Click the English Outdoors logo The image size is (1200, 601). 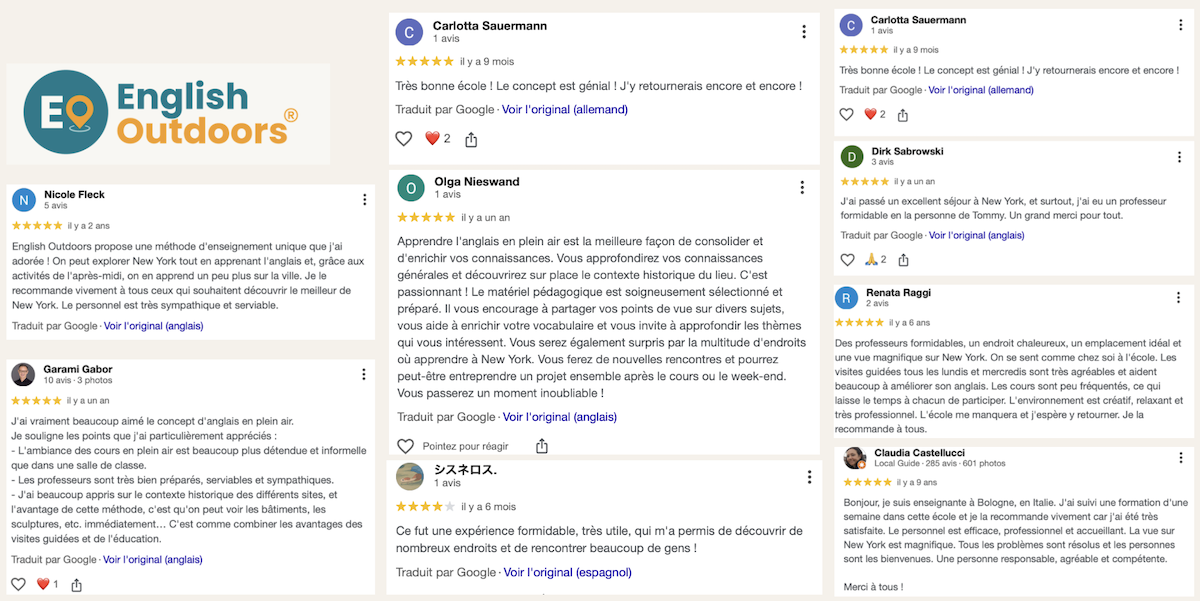point(167,114)
